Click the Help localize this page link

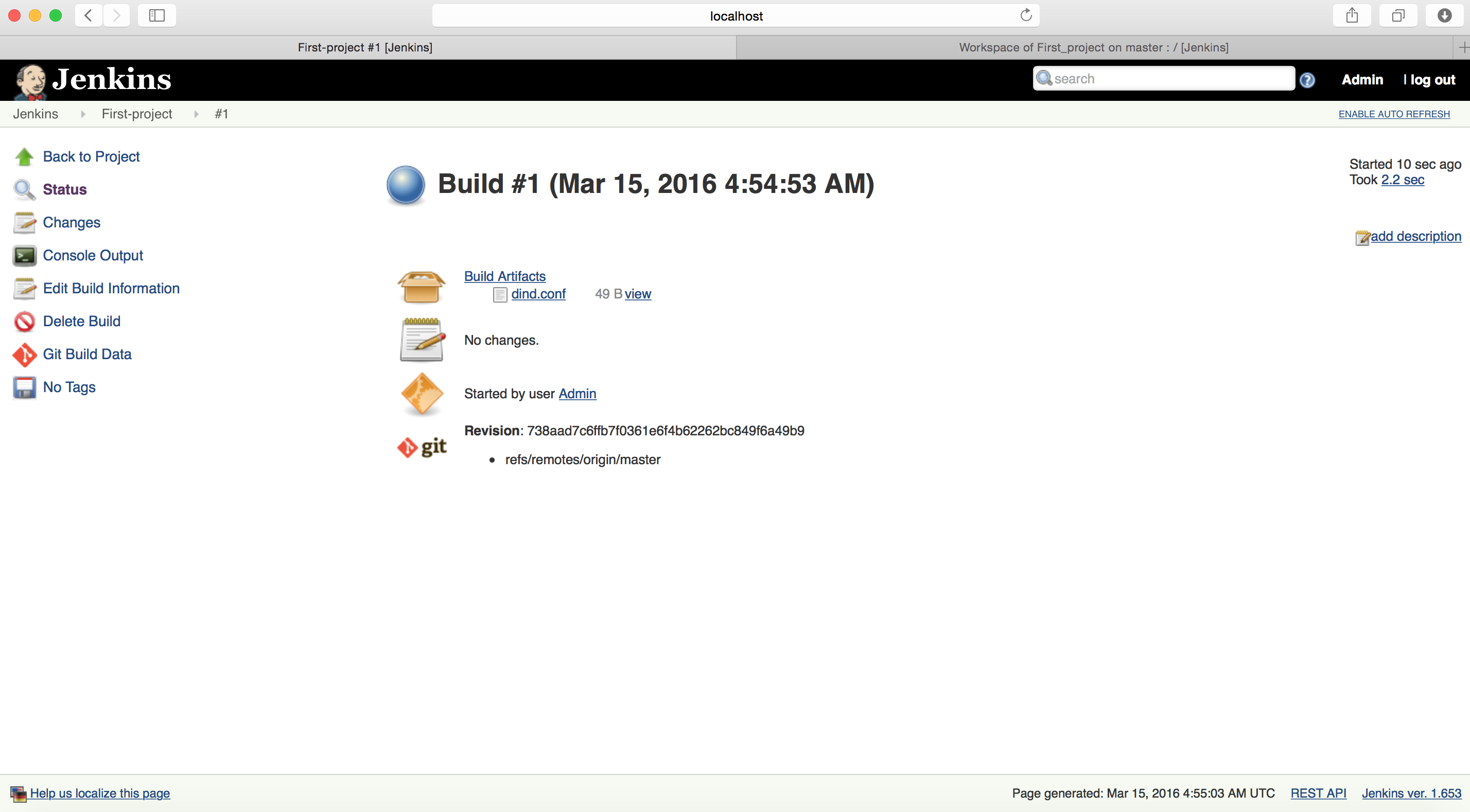point(100,793)
